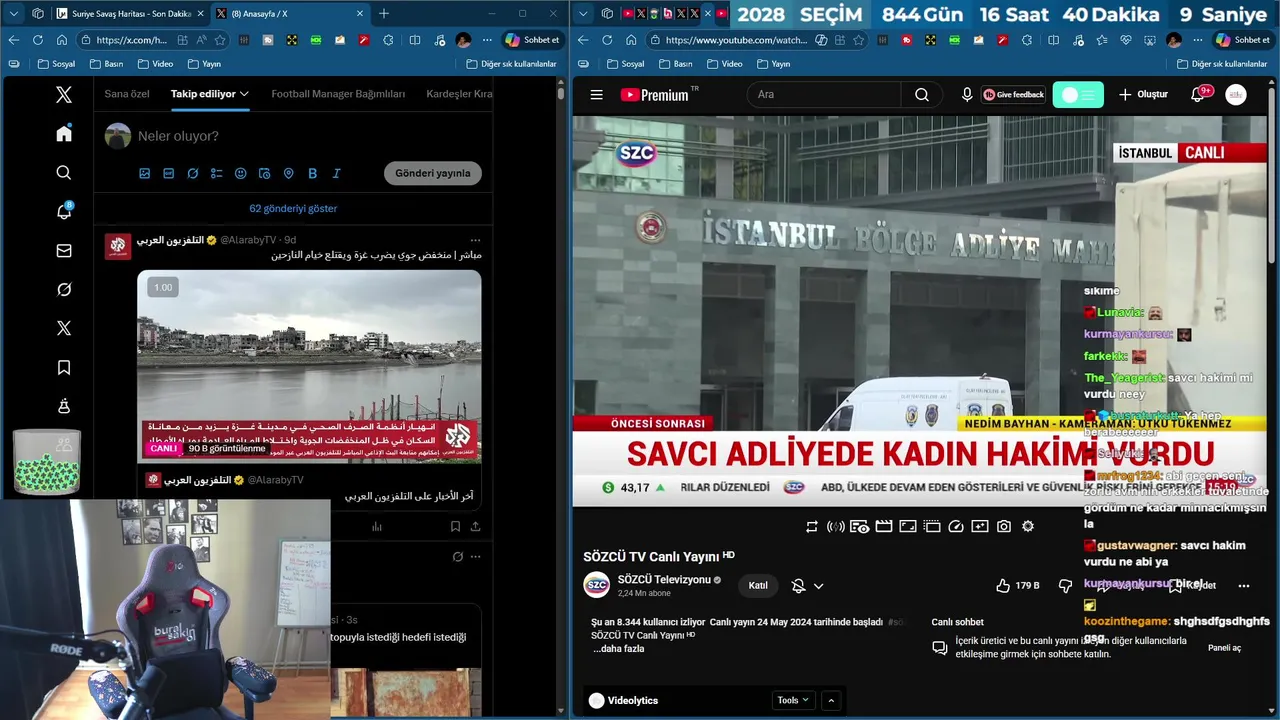Add media image icon in tweet composer
The image size is (1280, 720).
(144, 173)
